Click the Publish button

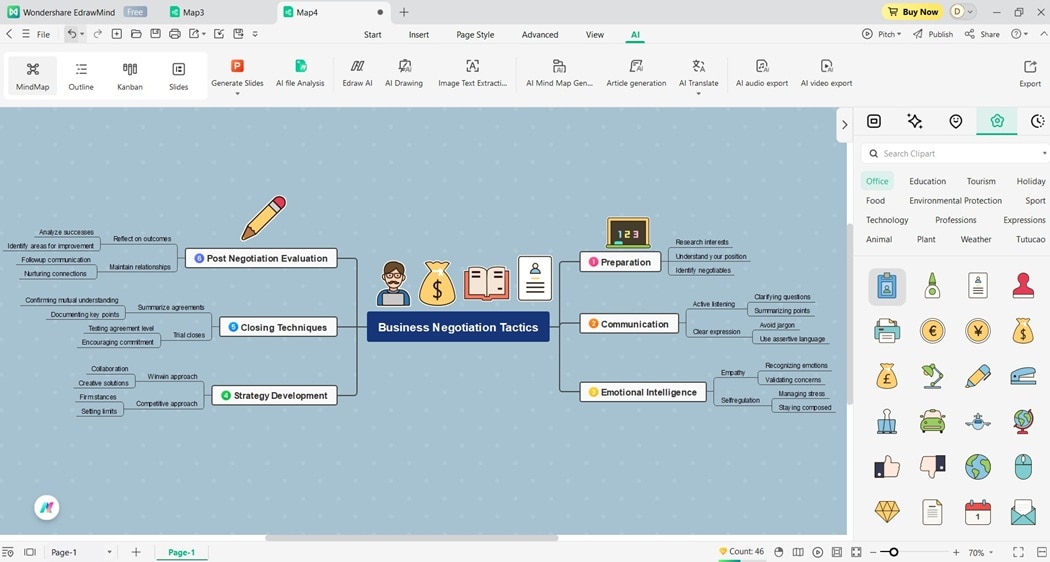(x=933, y=33)
